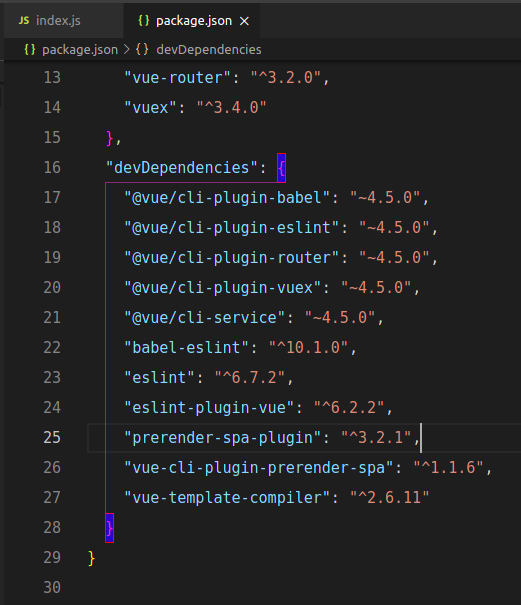The width and height of the screenshot is (521, 605).
Task: Click the "^3.4.0" version value
Action: tap(232, 108)
